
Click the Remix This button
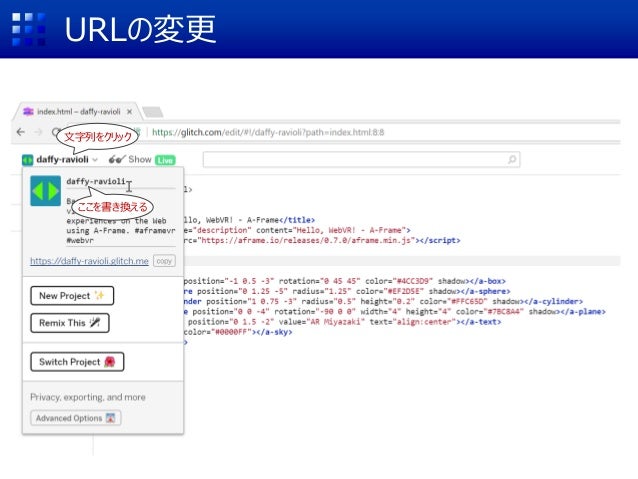pos(70,323)
